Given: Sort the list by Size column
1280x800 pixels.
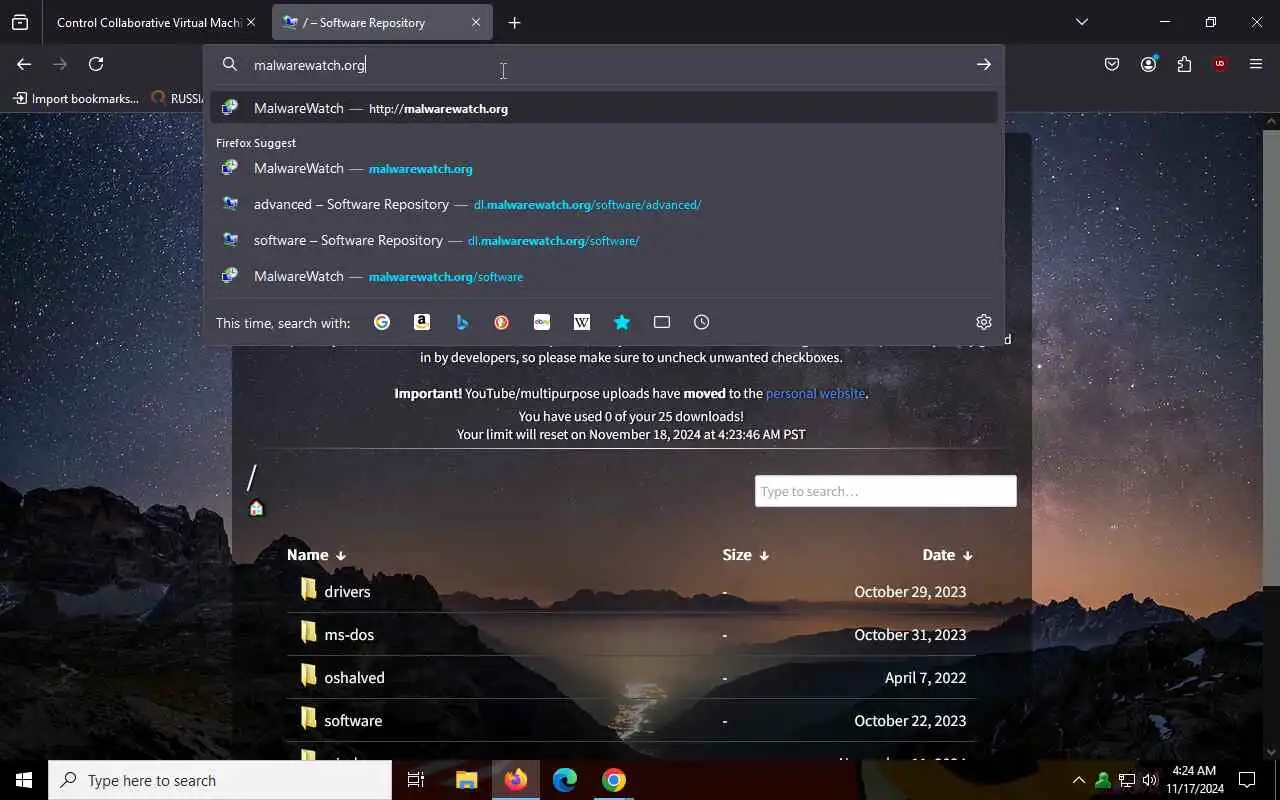Looking at the screenshot, I should 745,554.
